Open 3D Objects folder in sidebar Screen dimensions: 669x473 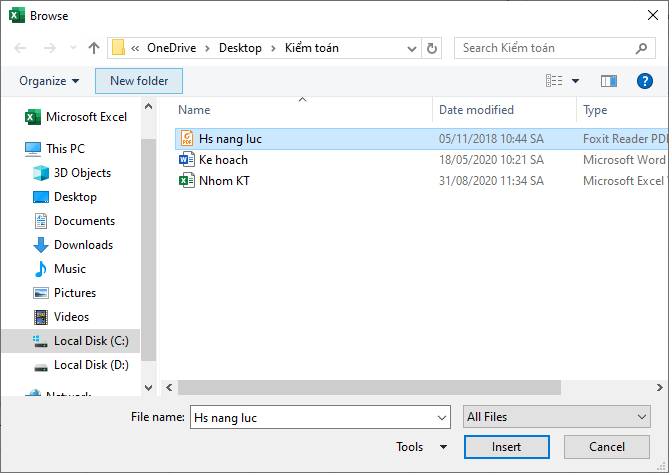click(72, 173)
